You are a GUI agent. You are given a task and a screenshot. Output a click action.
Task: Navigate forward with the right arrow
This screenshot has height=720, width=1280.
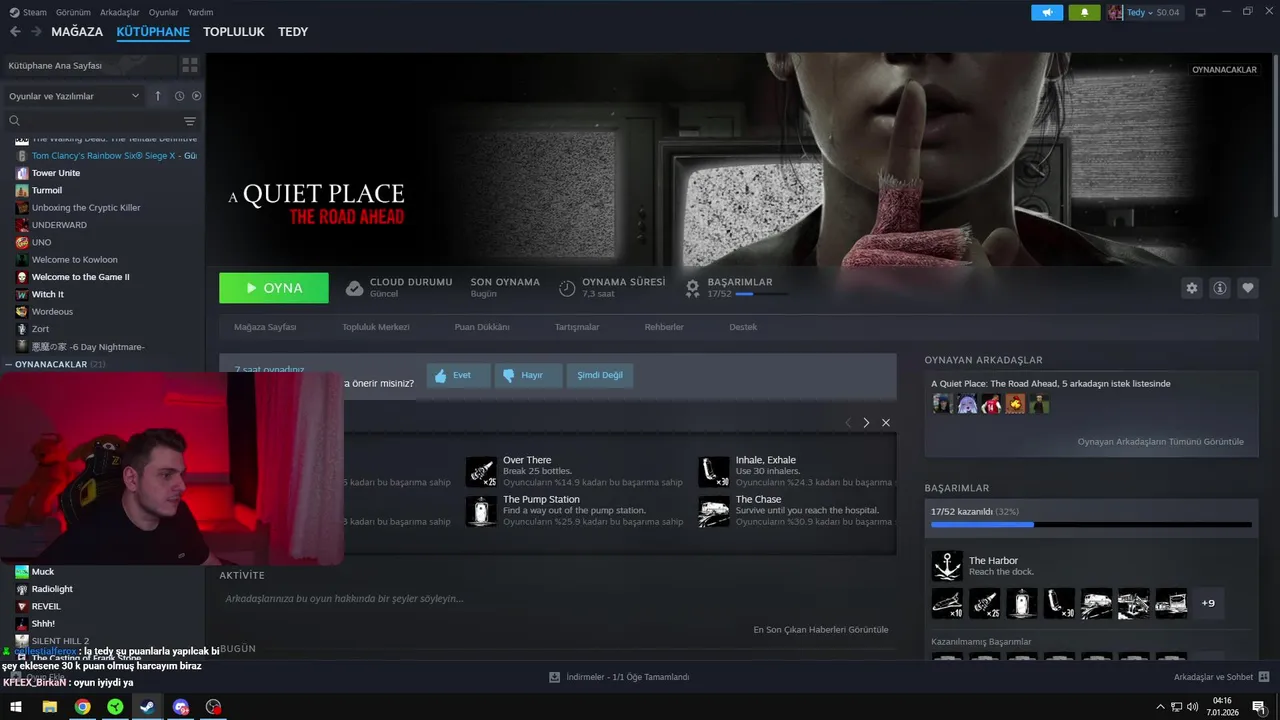[36, 32]
